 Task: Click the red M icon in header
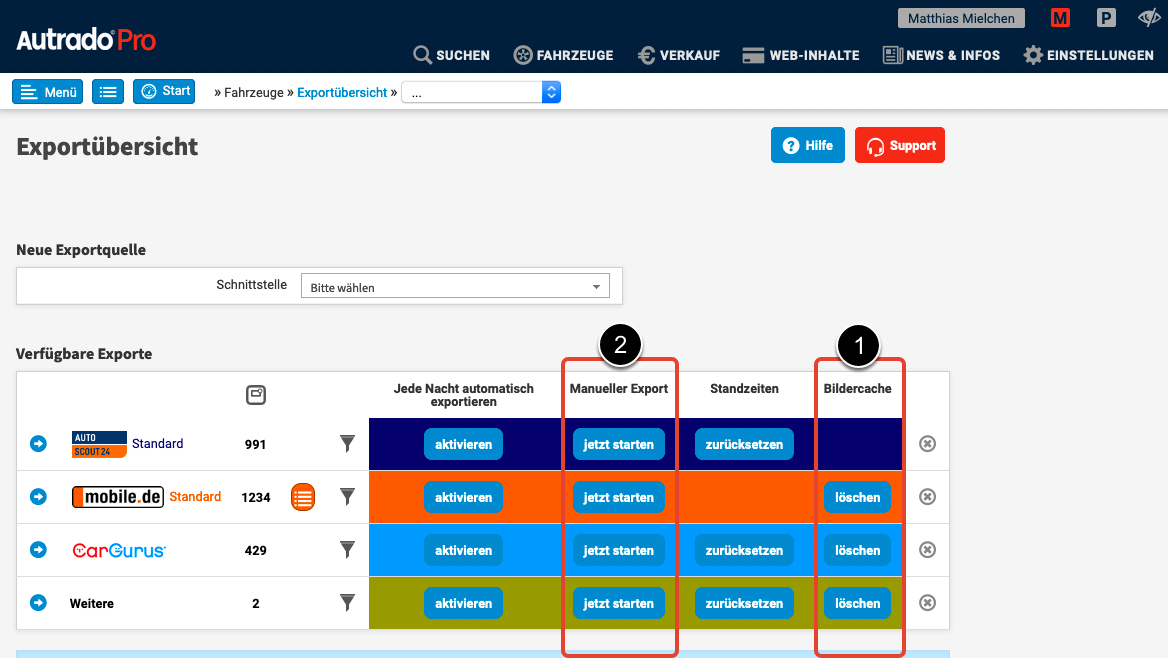(1060, 18)
